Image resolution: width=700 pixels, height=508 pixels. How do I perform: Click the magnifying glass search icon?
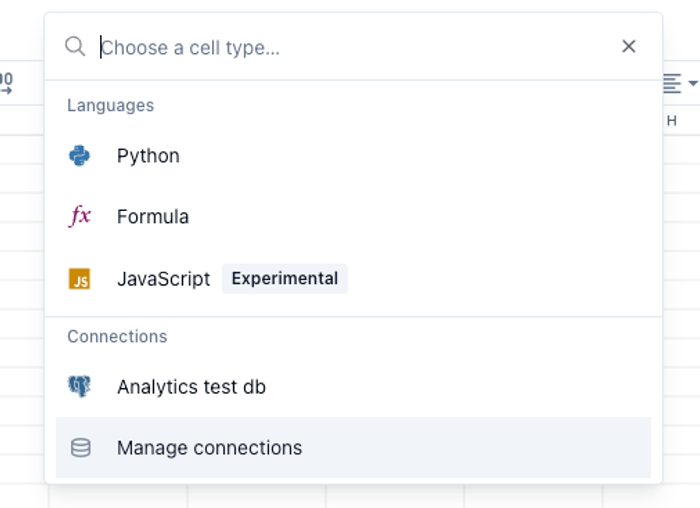[x=75, y=47]
